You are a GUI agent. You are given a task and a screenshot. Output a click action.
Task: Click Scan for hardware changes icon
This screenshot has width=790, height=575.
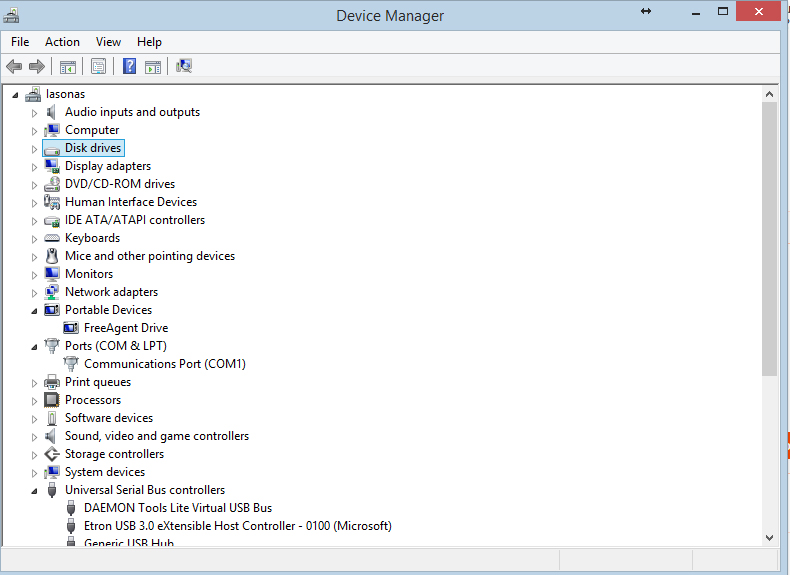[184, 67]
